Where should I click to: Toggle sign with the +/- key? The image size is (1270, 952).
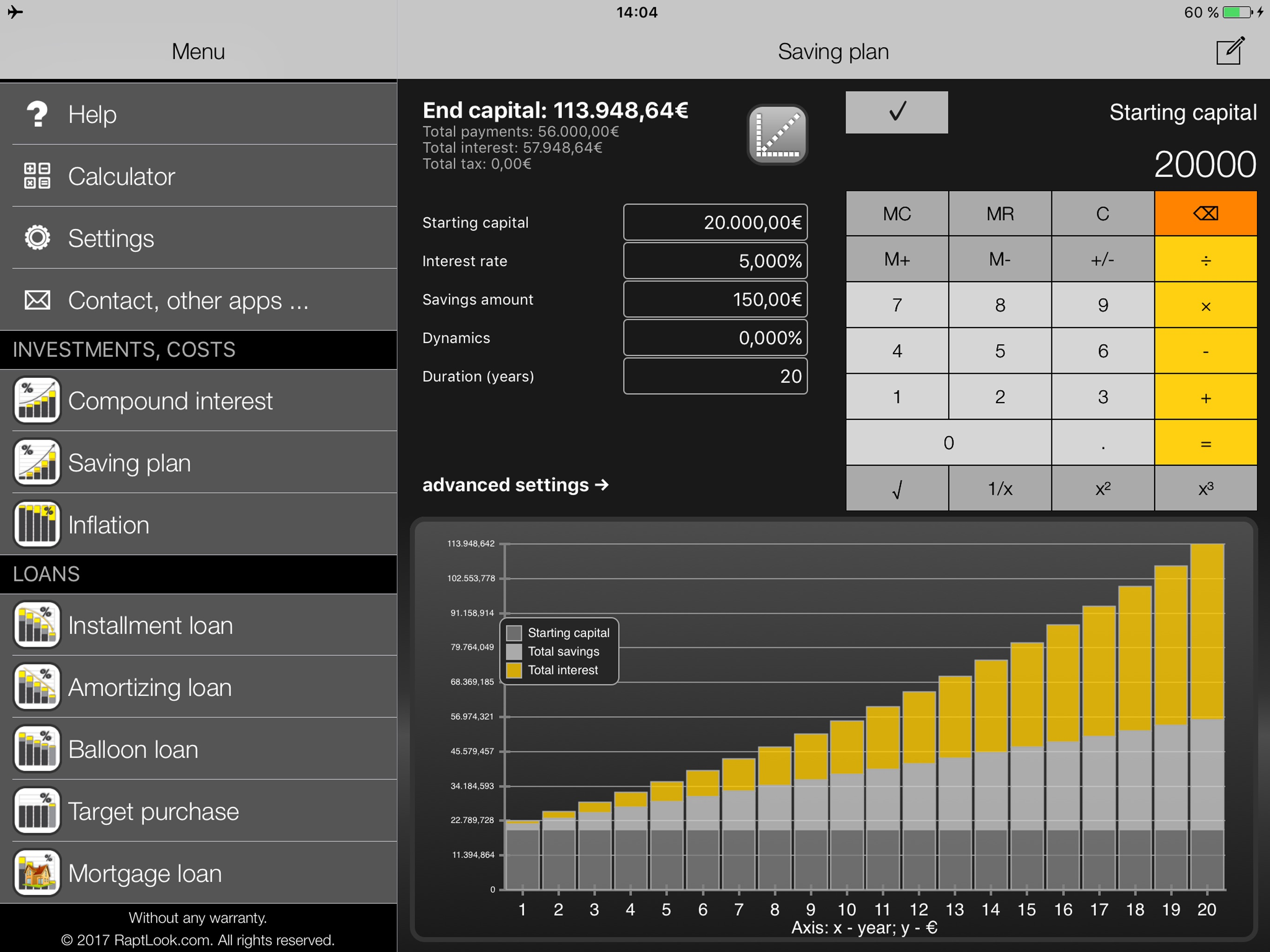click(x=1102, y=259)
